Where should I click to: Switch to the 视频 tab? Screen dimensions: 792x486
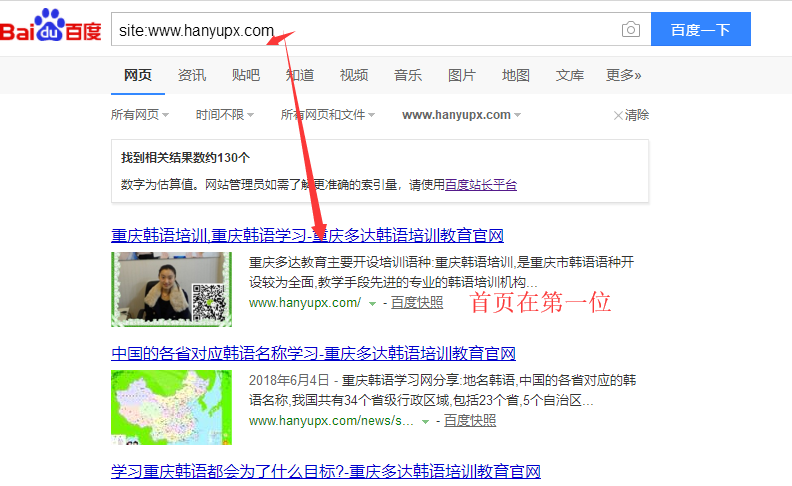(354, 75)
